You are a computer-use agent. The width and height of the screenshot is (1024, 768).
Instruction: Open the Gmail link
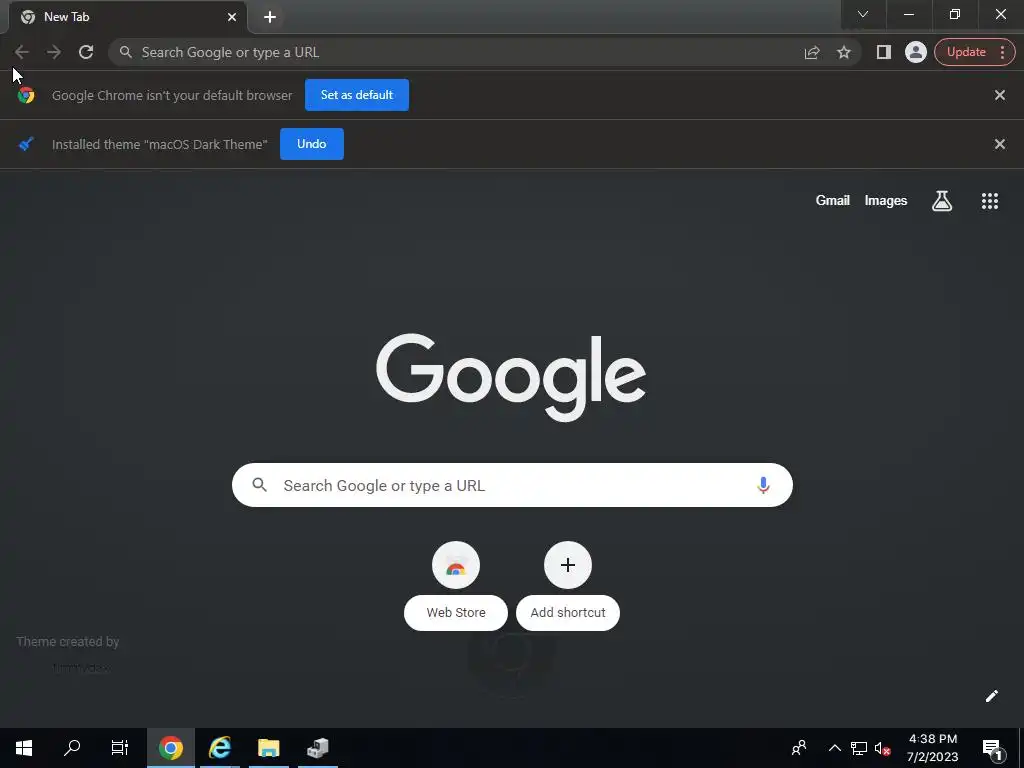click(833, 200)
